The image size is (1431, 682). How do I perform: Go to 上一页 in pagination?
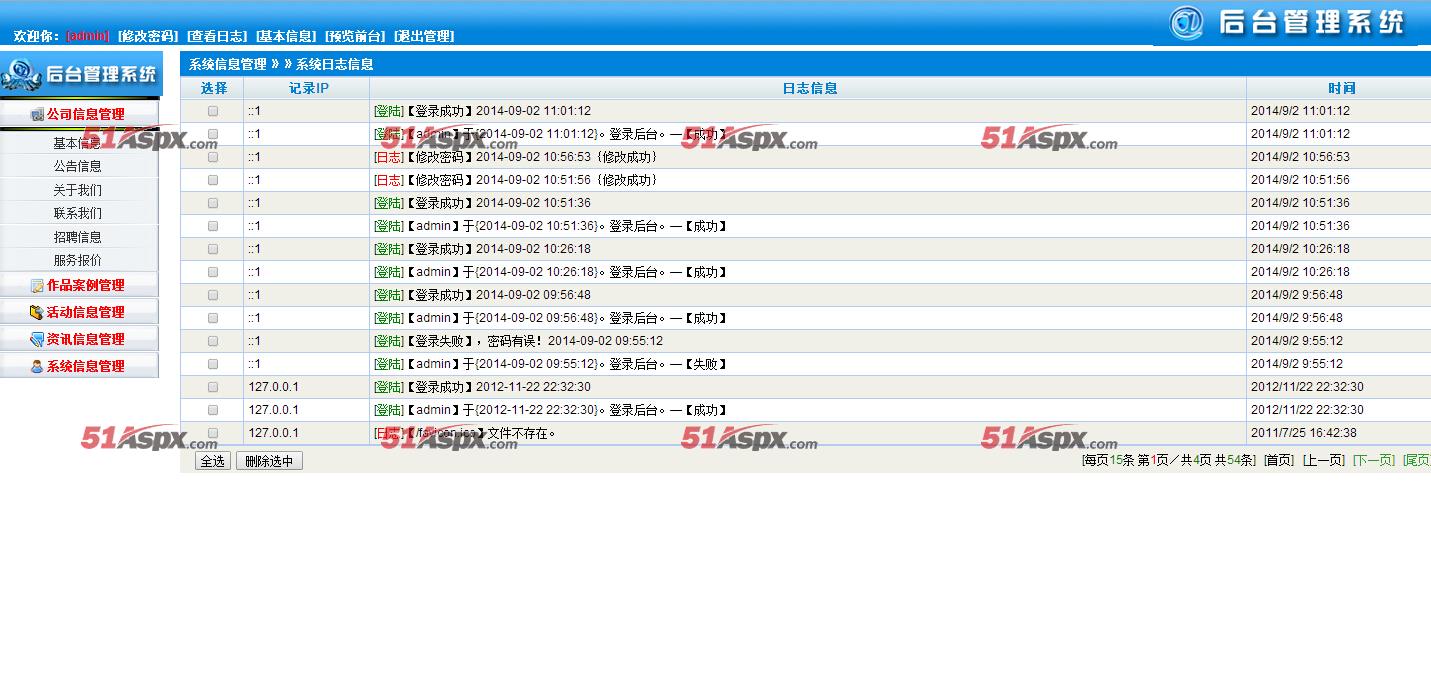pyautogui.click(x=1324, y=460)
